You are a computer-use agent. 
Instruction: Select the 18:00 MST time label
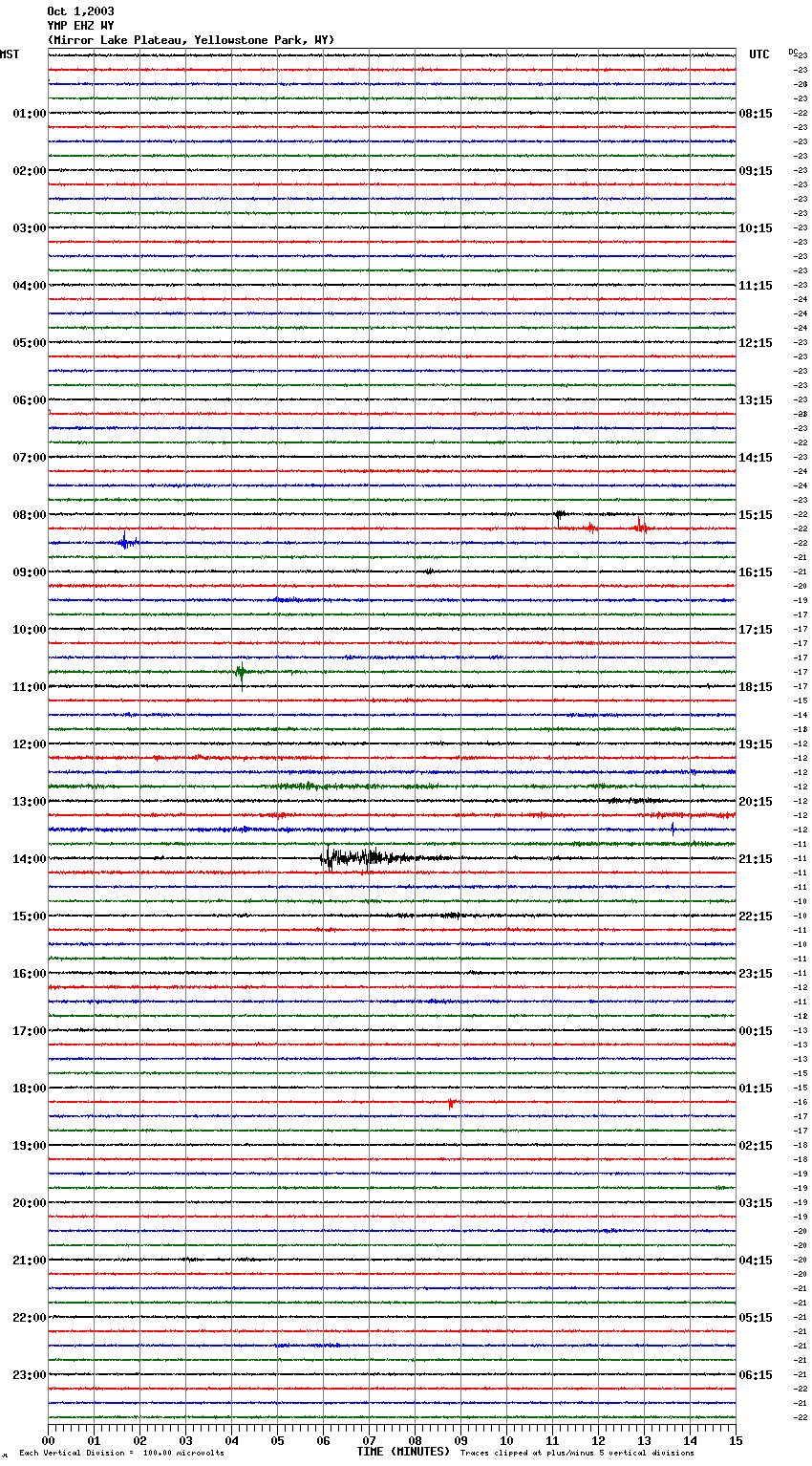[30, 1089]
